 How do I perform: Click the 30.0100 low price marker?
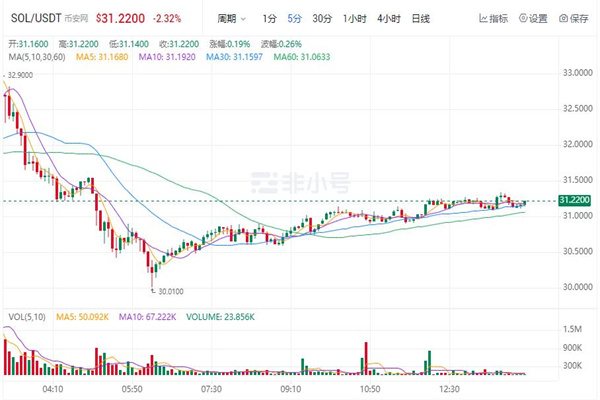coord(166,293)
